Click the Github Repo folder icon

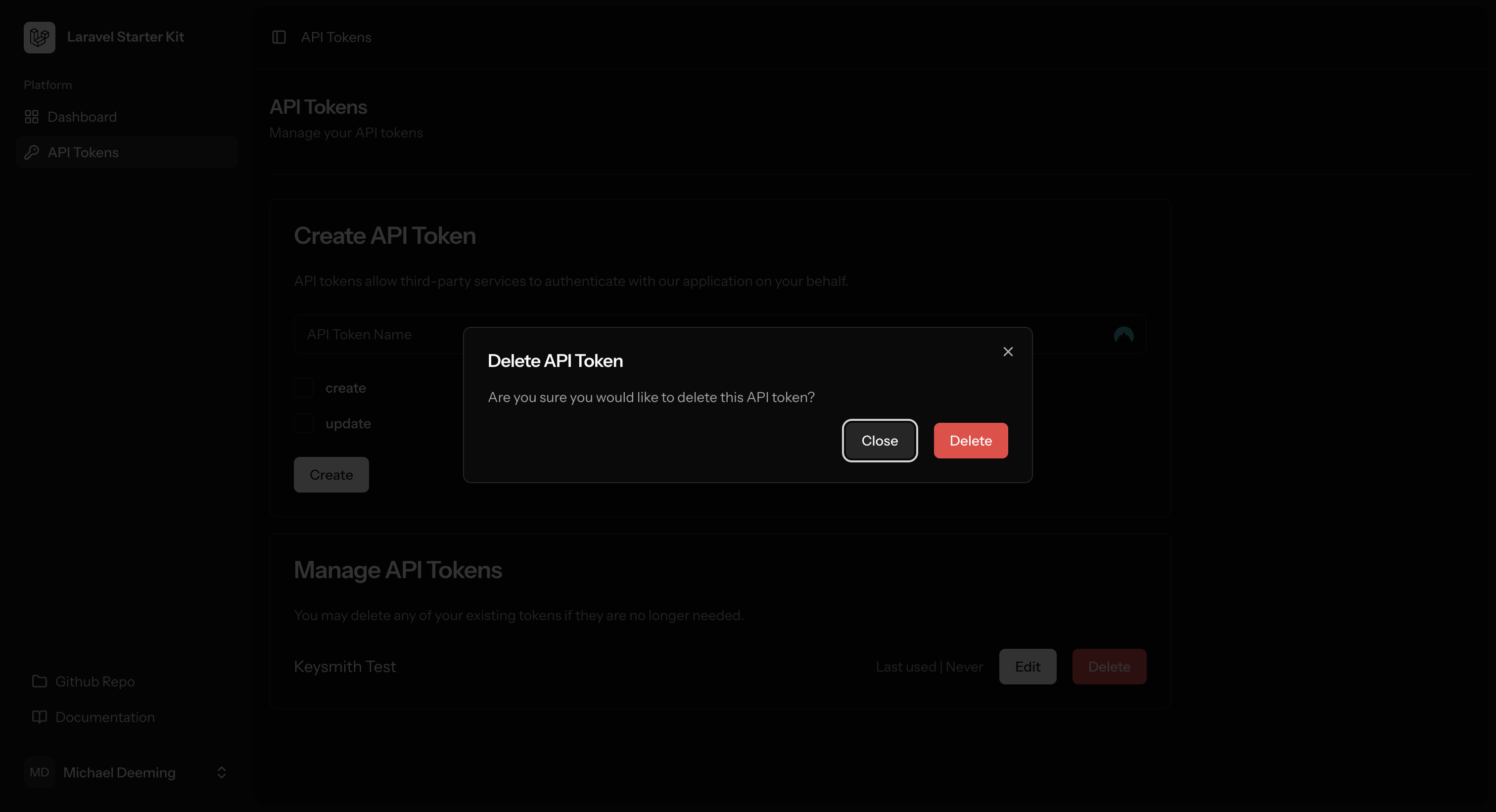pos(40,681)
